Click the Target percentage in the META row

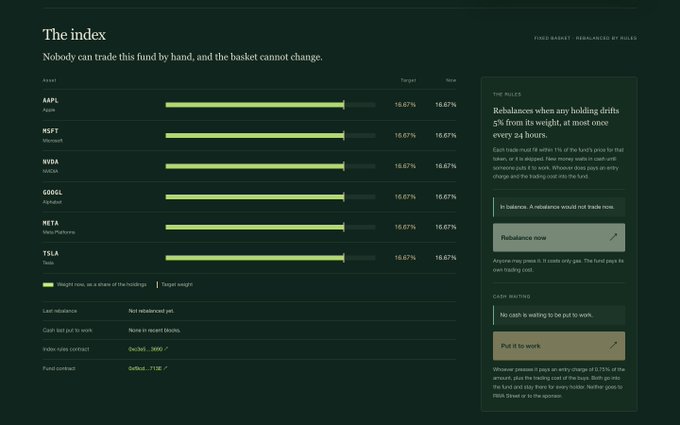(405, 227)
